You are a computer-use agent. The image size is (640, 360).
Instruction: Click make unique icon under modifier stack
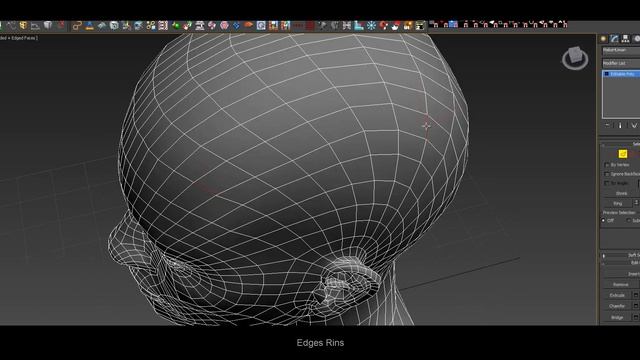coord(633,125)
